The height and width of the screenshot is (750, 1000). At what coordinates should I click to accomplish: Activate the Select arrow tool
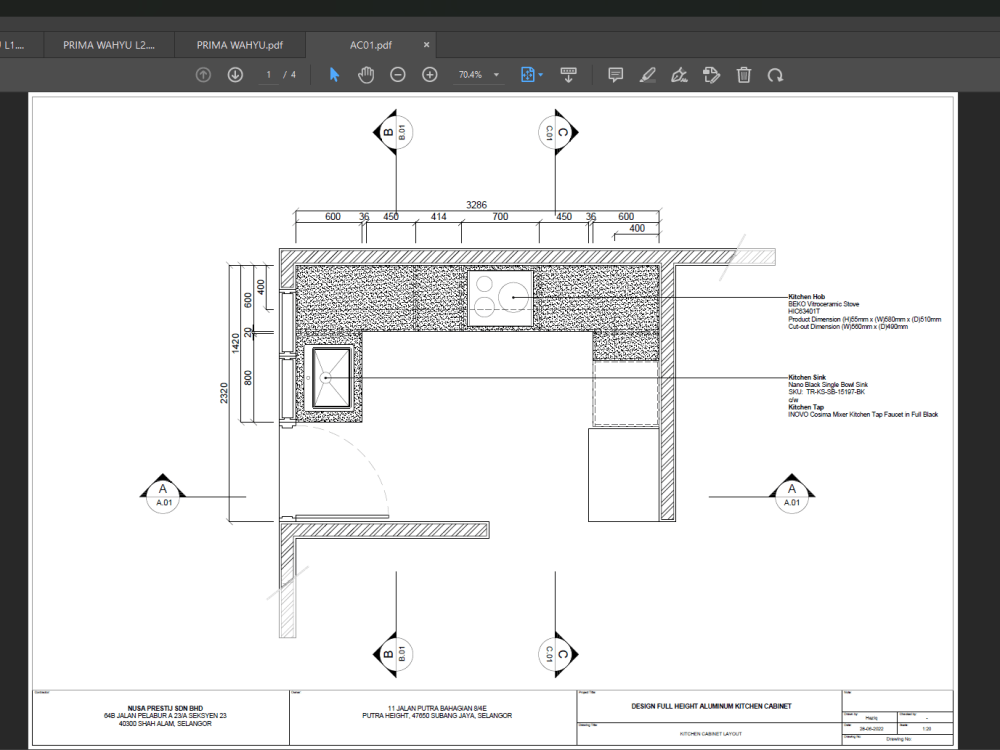click(334, 74)
